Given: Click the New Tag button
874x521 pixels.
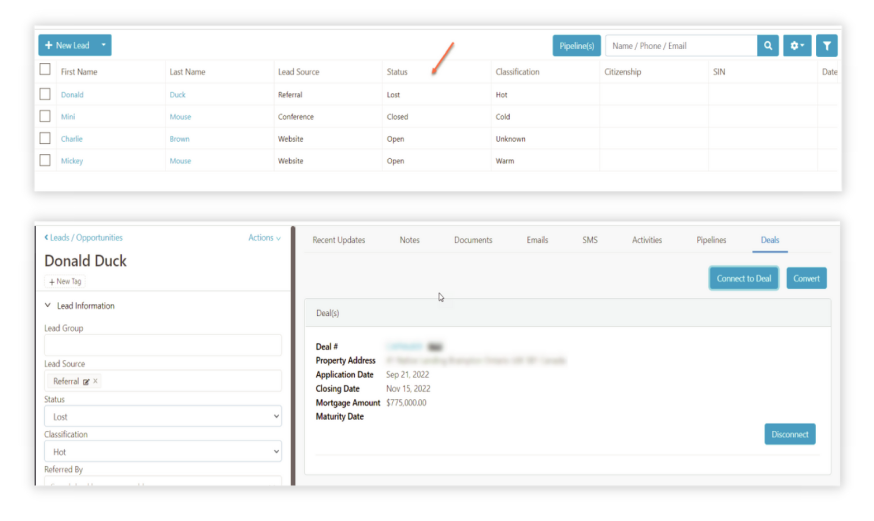Looking at the screenshot, I should tap(66, 282).
